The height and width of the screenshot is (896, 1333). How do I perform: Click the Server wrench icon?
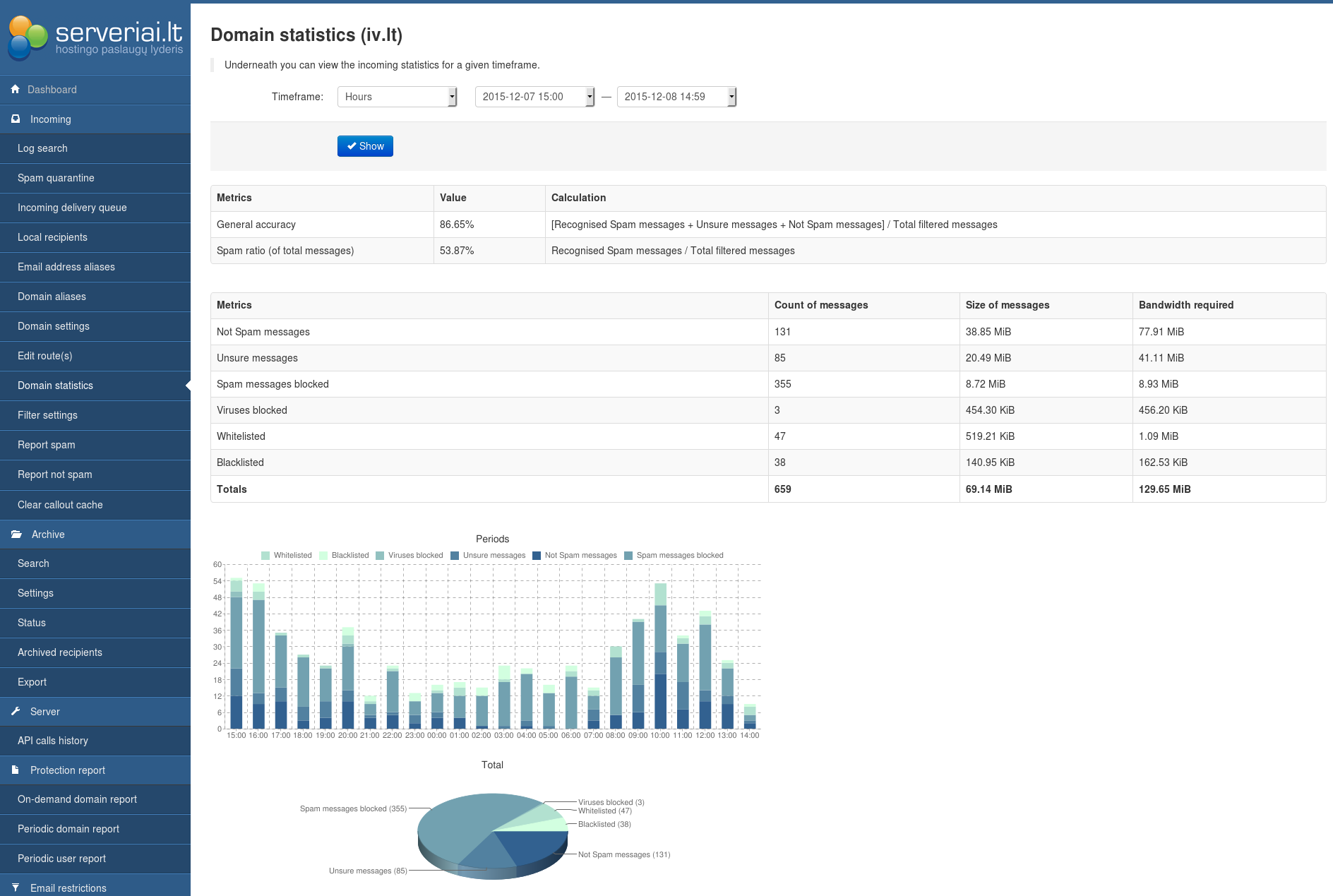(16, 712)
